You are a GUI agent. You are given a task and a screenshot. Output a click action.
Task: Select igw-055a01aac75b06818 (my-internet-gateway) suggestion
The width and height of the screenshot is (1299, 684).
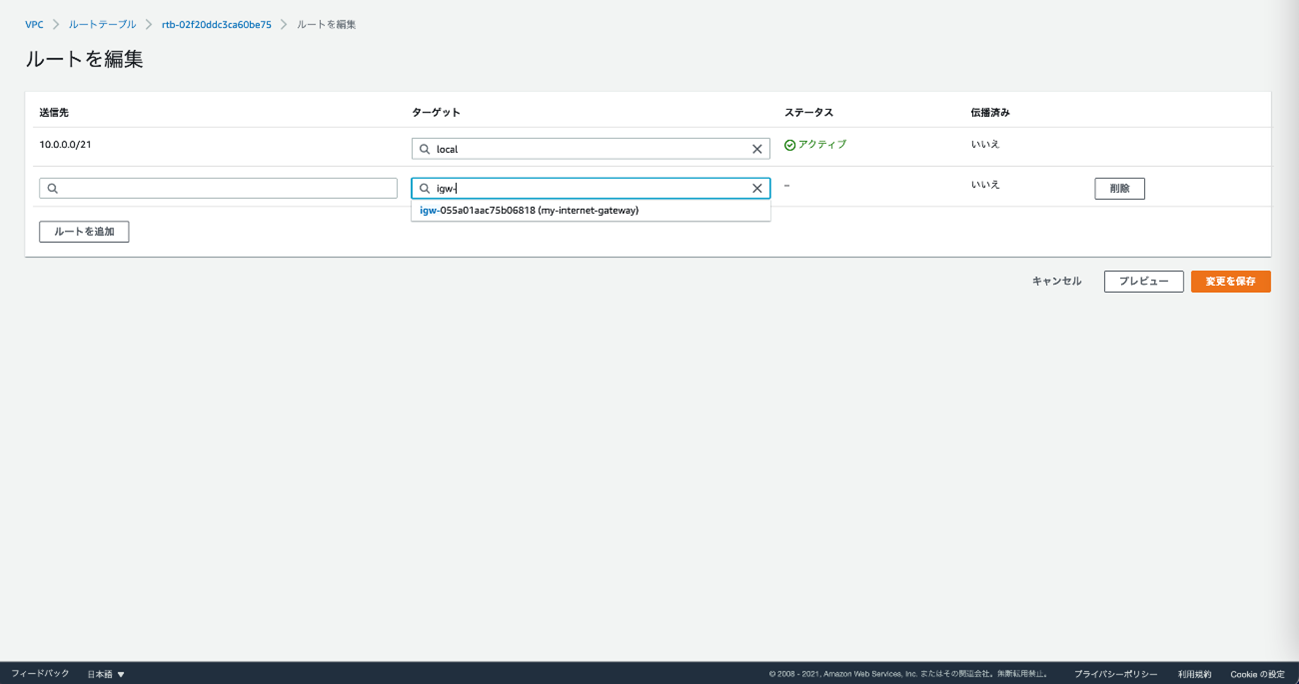click(529, 211)
